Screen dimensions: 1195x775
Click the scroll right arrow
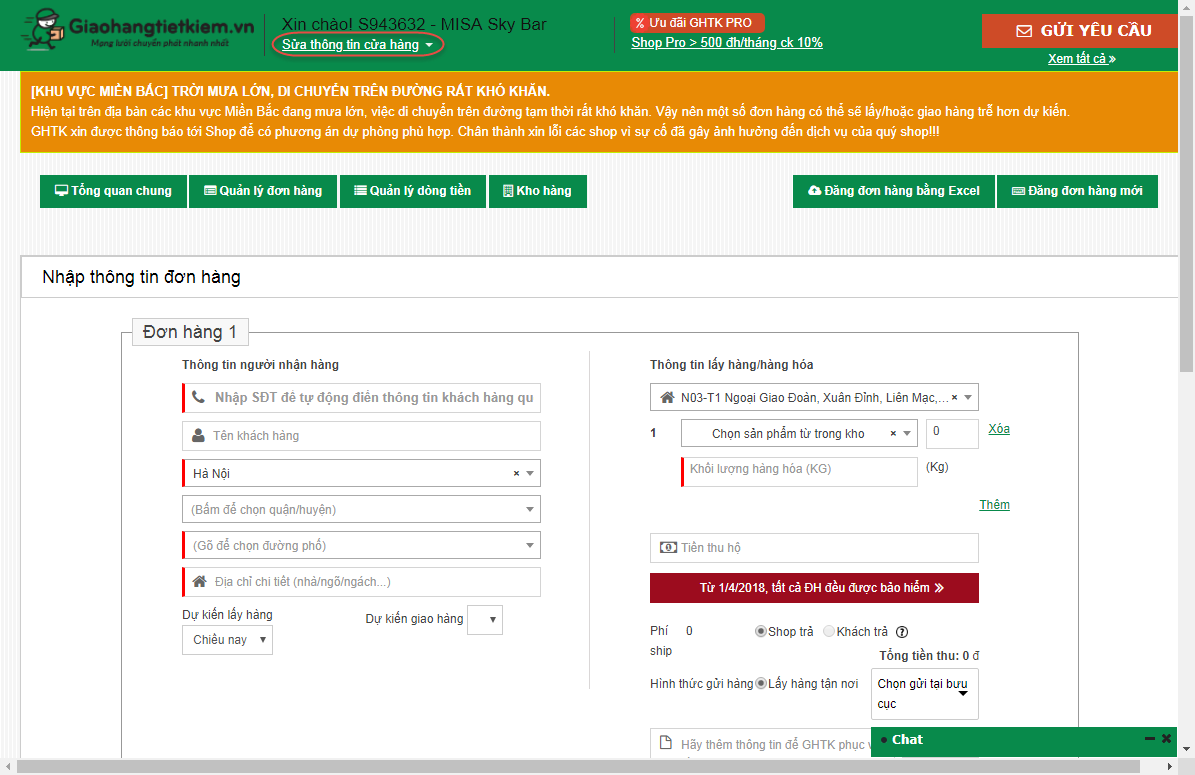[x=1170, y=766]
